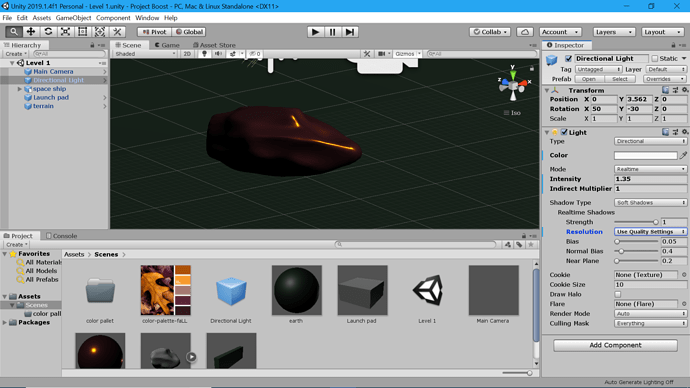Toggle scene lighting bulb icon

point(204,54)
